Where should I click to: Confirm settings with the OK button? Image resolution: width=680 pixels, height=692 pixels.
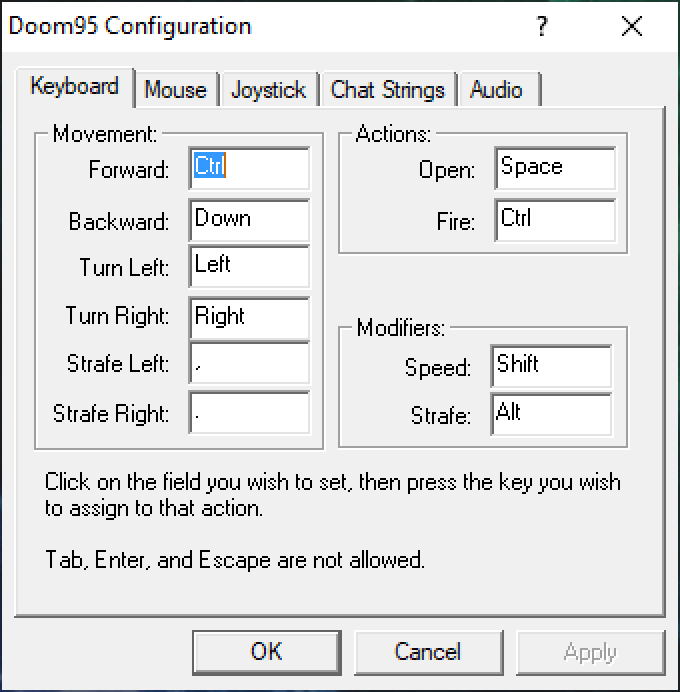[x=267, y=652]
